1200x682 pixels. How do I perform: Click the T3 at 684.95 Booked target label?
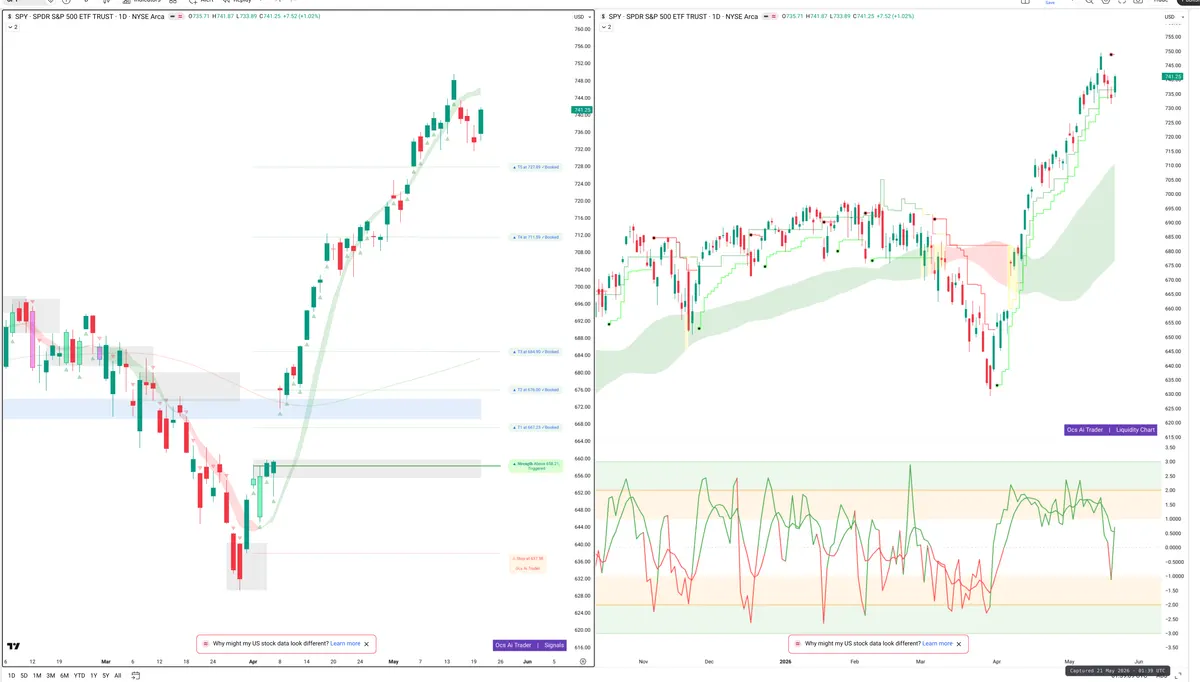535,352
